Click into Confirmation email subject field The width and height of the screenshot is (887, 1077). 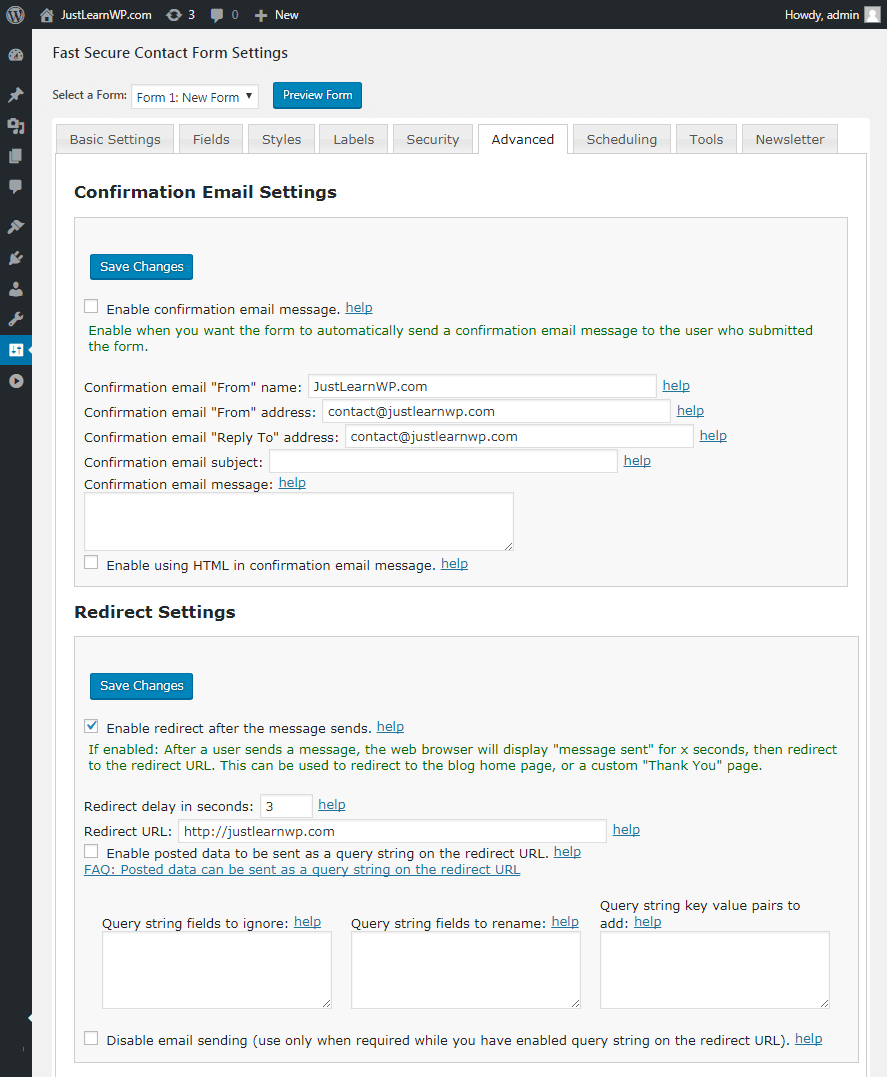[x=443, y=461]
